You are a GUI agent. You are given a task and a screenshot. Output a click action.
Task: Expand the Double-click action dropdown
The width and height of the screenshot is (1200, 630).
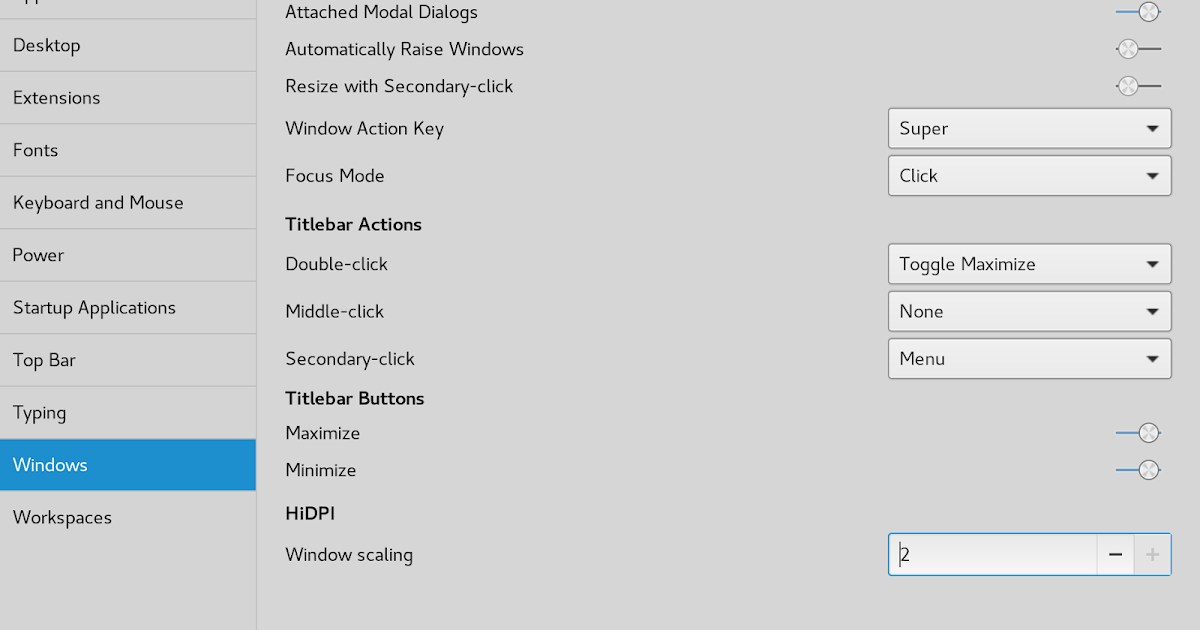point(1029,264)
